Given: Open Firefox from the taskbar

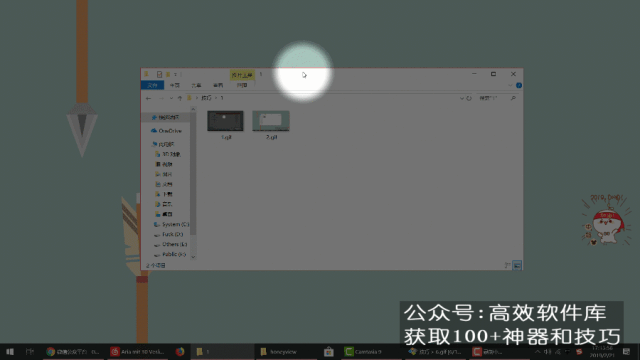Looking at the screenshot, I should coord(180,351).
